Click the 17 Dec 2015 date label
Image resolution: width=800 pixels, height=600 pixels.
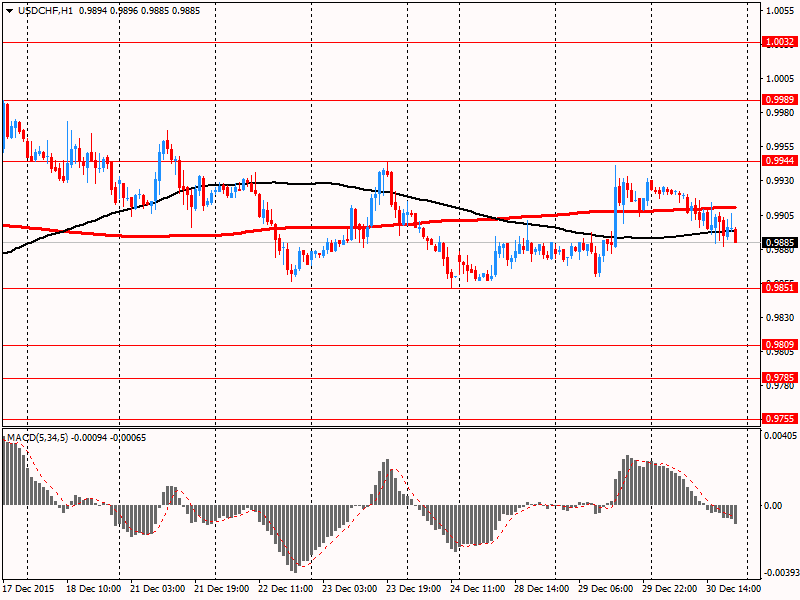pos(29,590)
